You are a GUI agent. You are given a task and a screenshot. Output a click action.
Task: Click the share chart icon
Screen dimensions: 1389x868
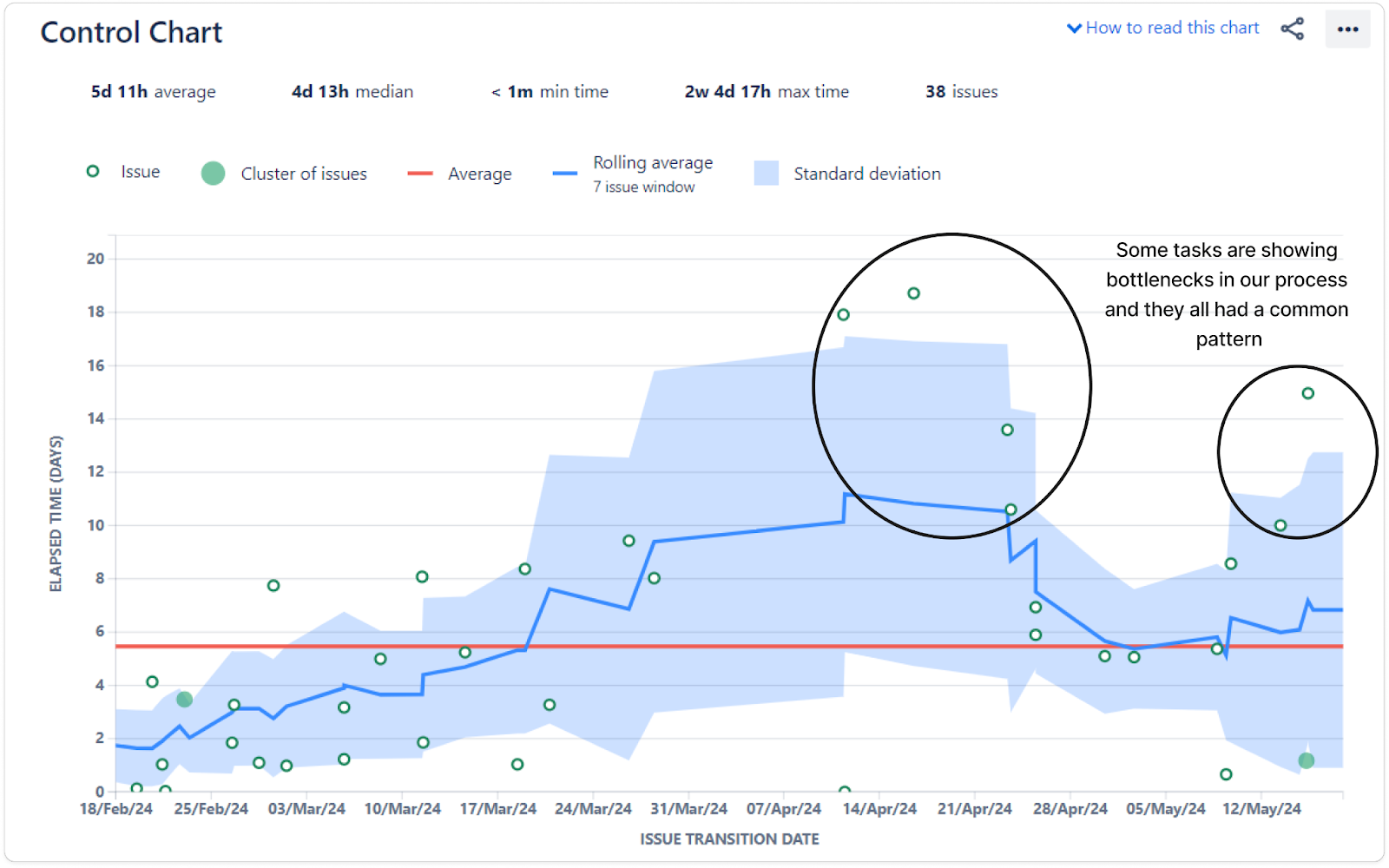[x=1293, y=29]
